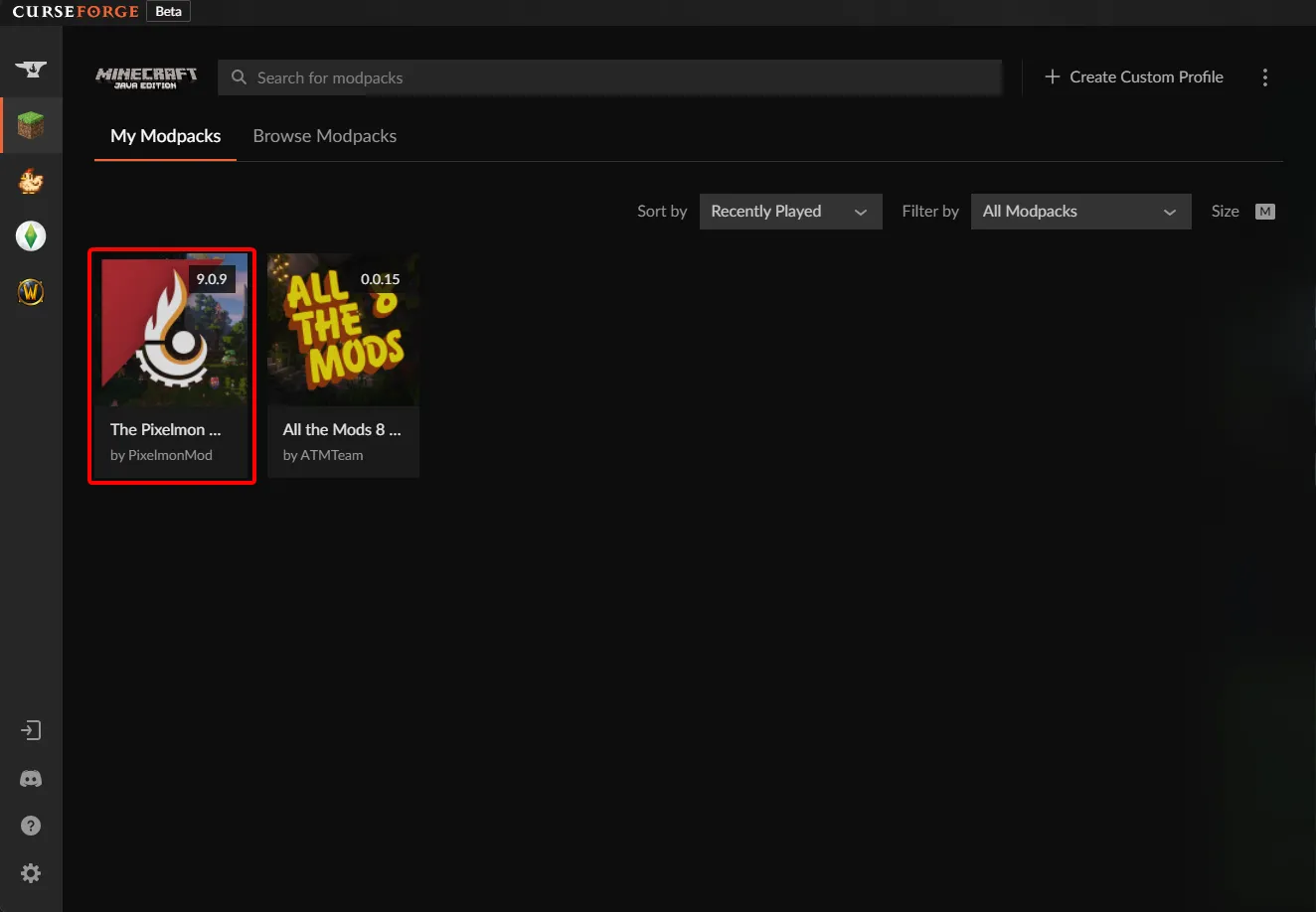The height and width of the screenshot is (912, 1316).
Task: Select the Minecraft game icon in sidebar
Action: [x=31, y=125]
